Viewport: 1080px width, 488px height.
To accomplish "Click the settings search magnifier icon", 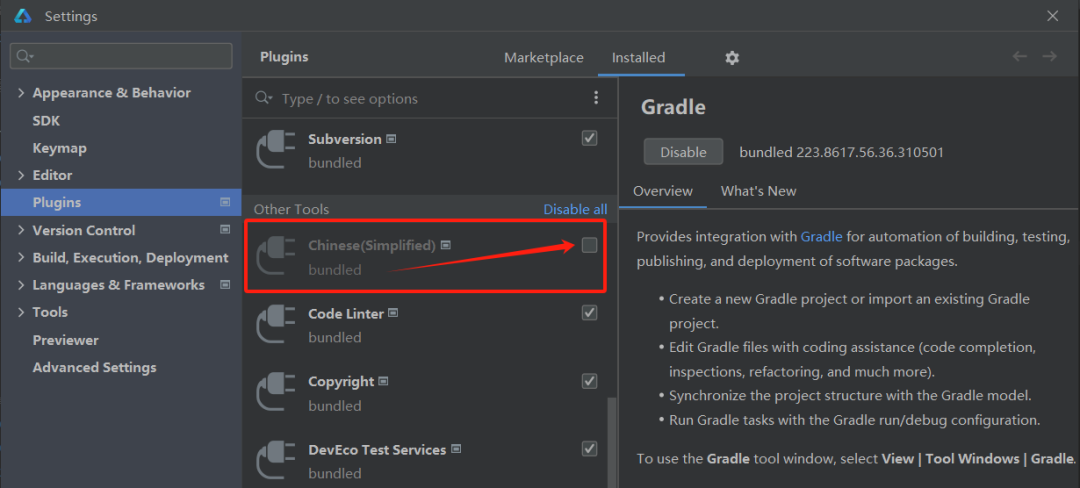I will click(25, 56).
